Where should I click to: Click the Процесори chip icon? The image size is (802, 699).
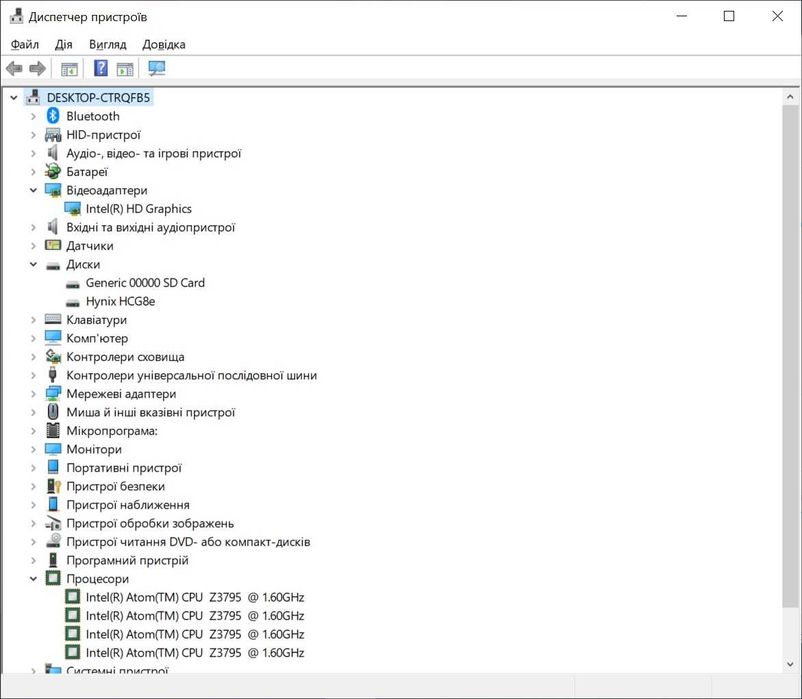click(53, 578)
